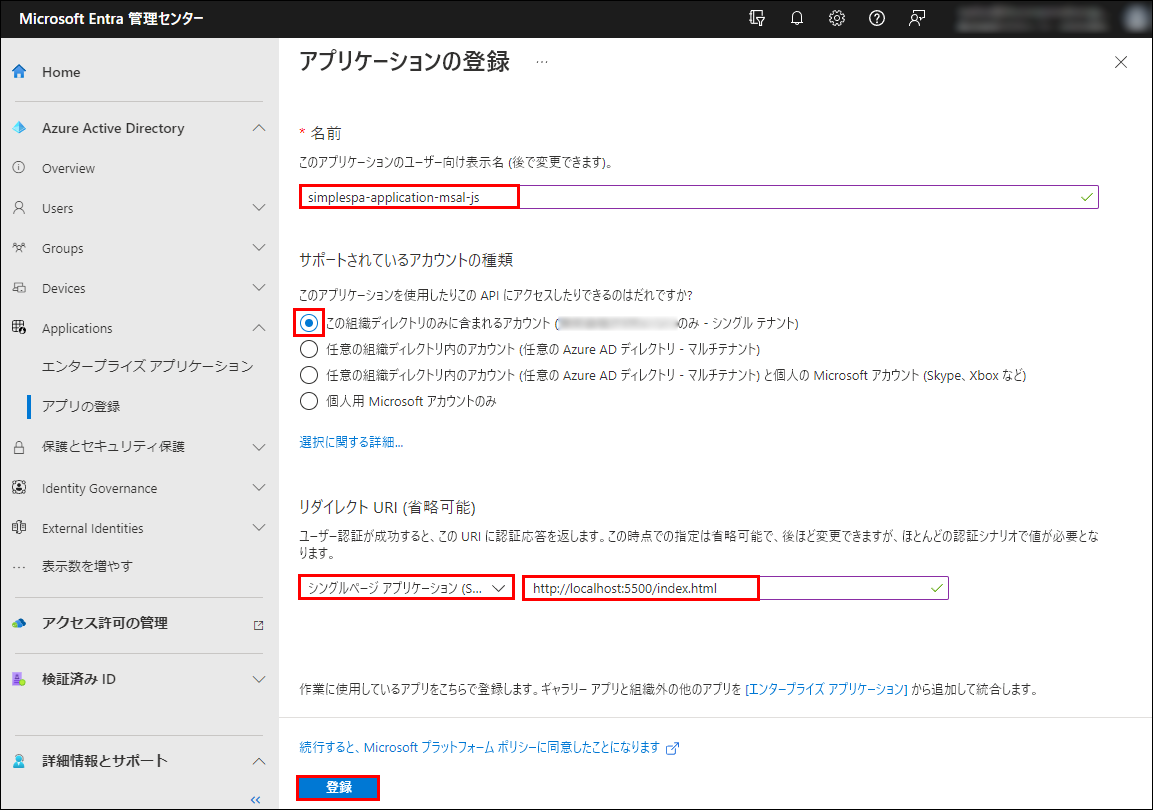Click the Groups people icon
This screenshot has height=810, width=1153.
pos(19,248)
